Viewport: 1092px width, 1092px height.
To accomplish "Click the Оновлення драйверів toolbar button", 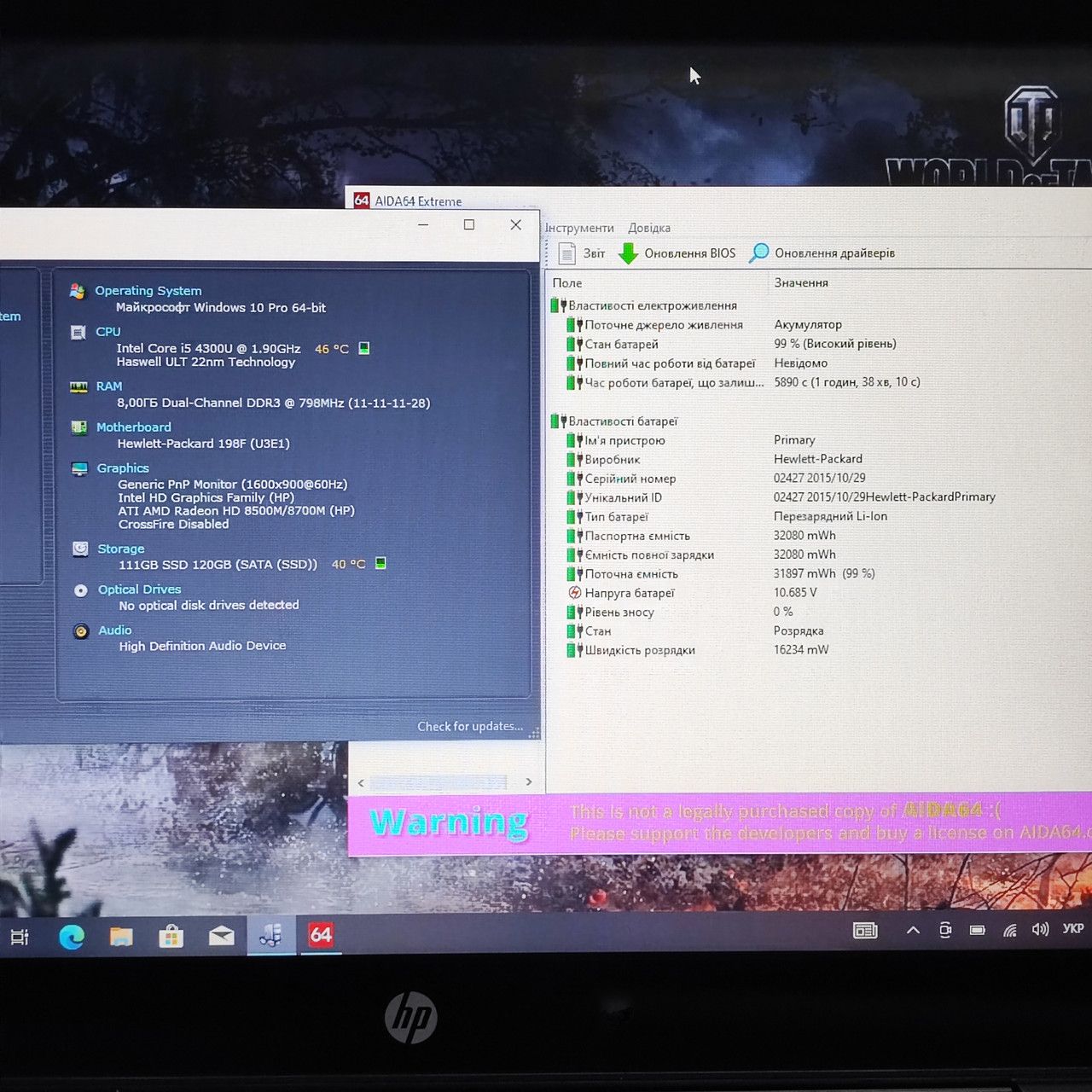I will pos(822,253).
